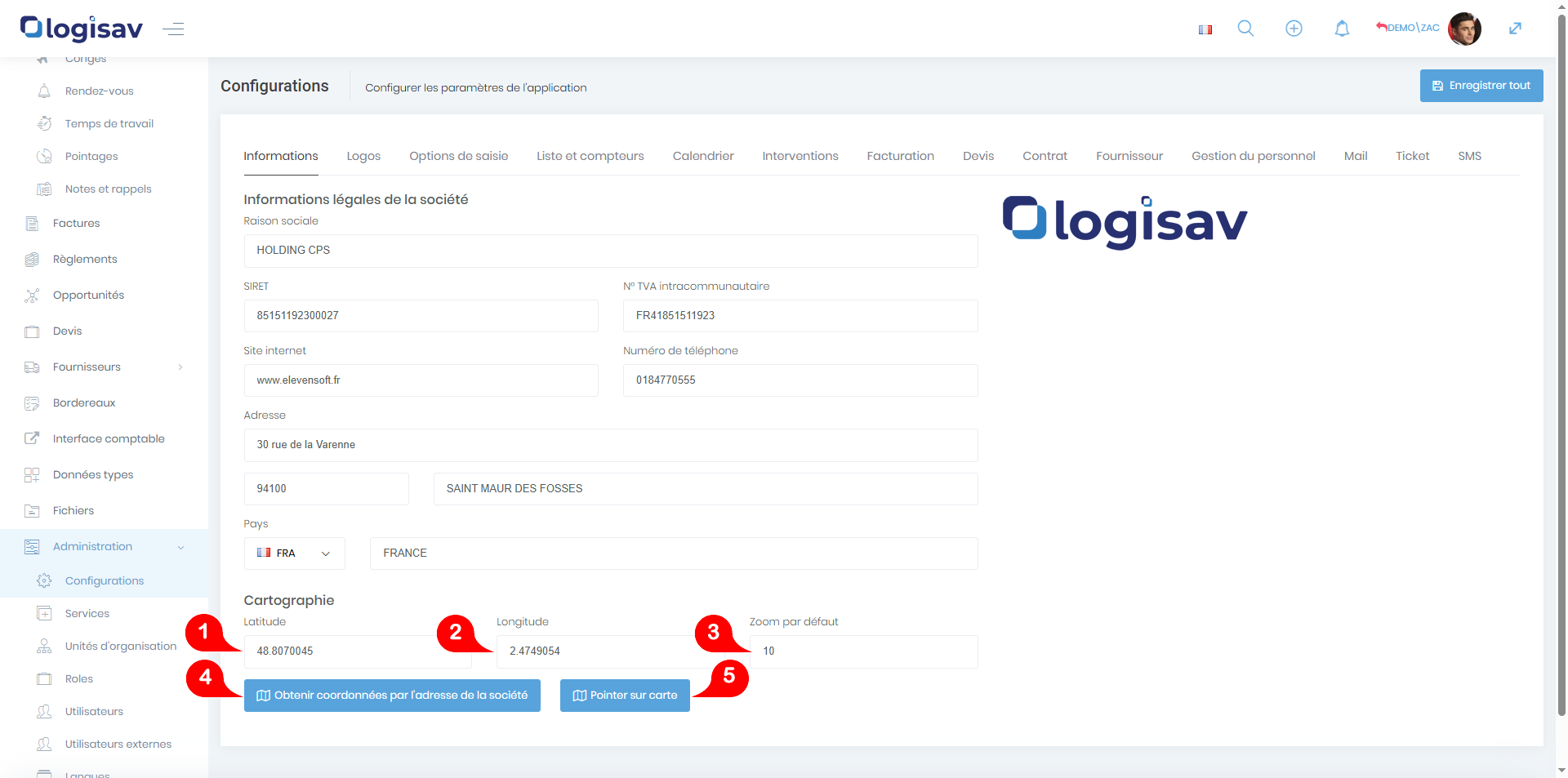Click the search magnifier icon in header
The width and height of the screenshot is (1568, 778).
click(x=1245, y=29)
